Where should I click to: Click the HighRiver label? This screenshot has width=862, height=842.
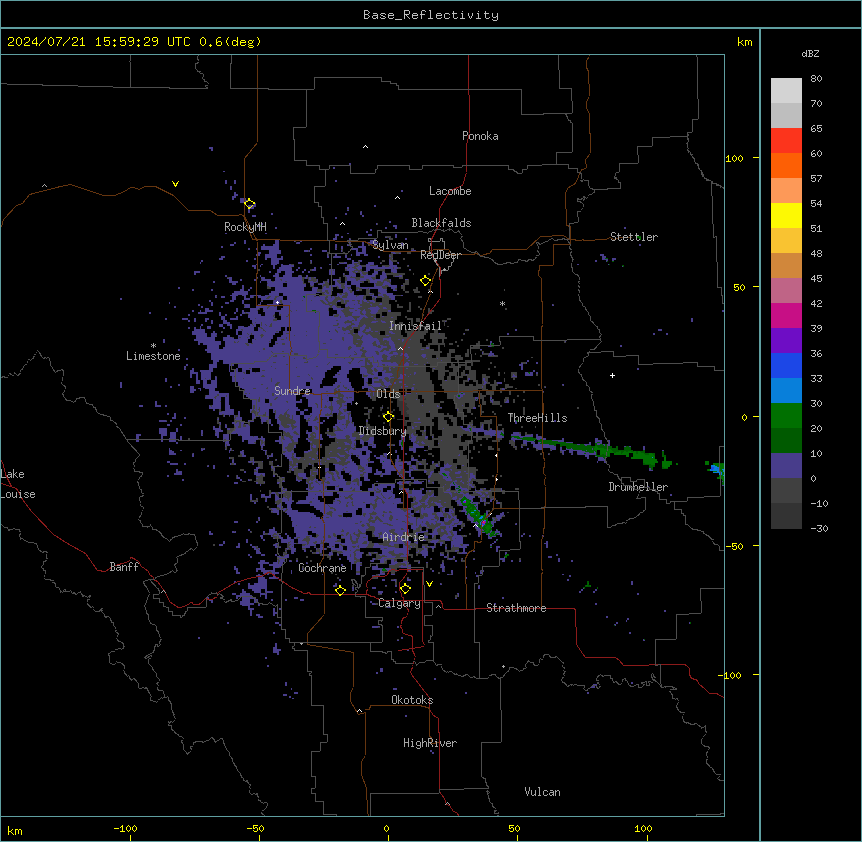430,743
